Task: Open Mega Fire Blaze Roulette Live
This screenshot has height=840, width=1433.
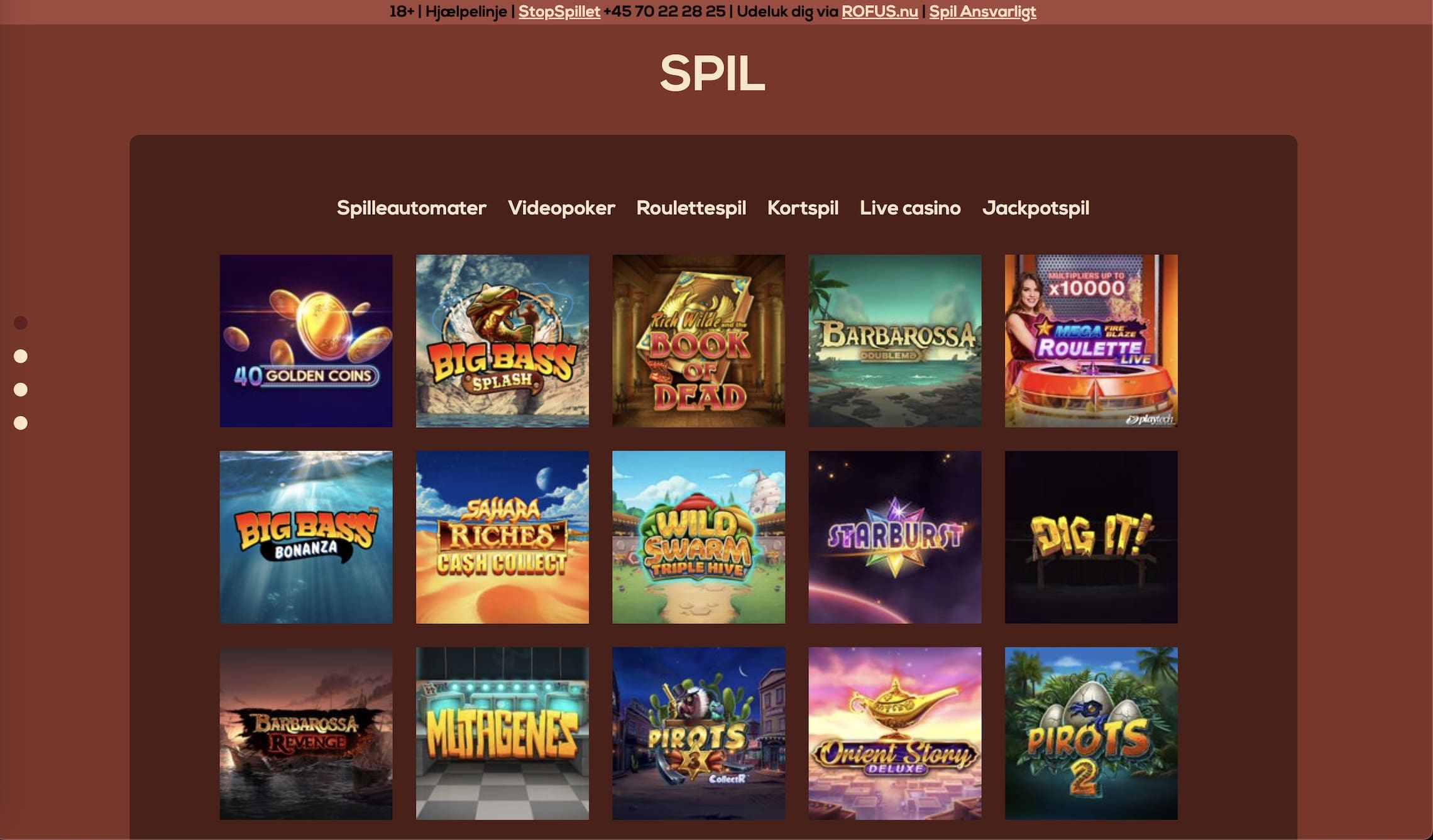Action: [x=1091, y=341]
